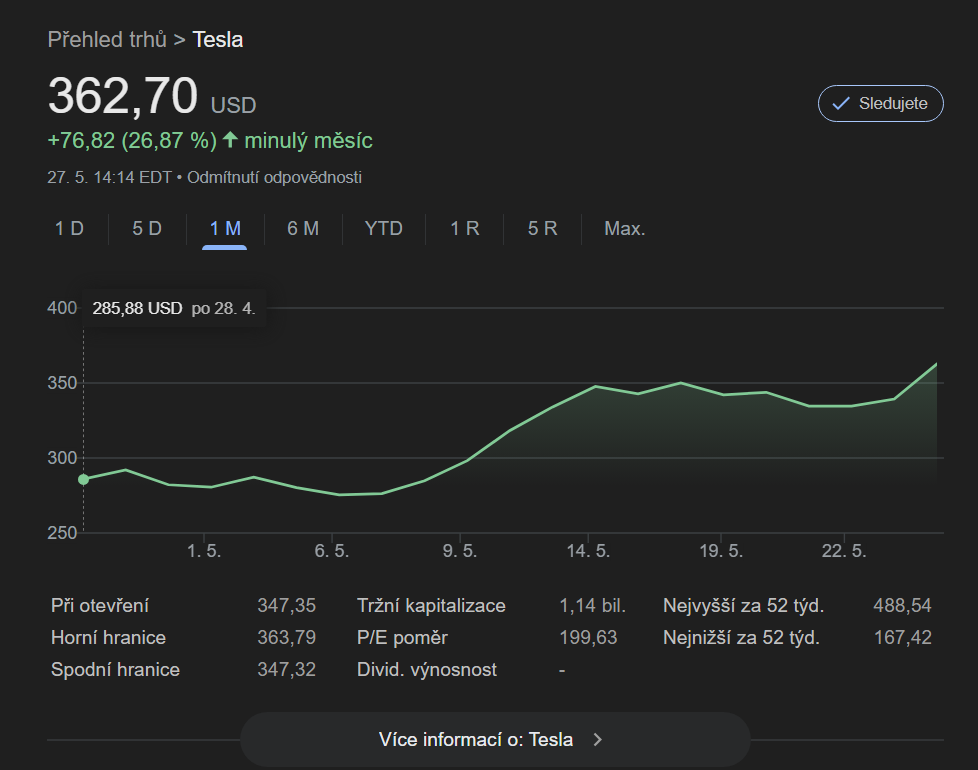Click the 350 y-axis label
The height and width of the screenshot is (770, 978).
point(62,383)
